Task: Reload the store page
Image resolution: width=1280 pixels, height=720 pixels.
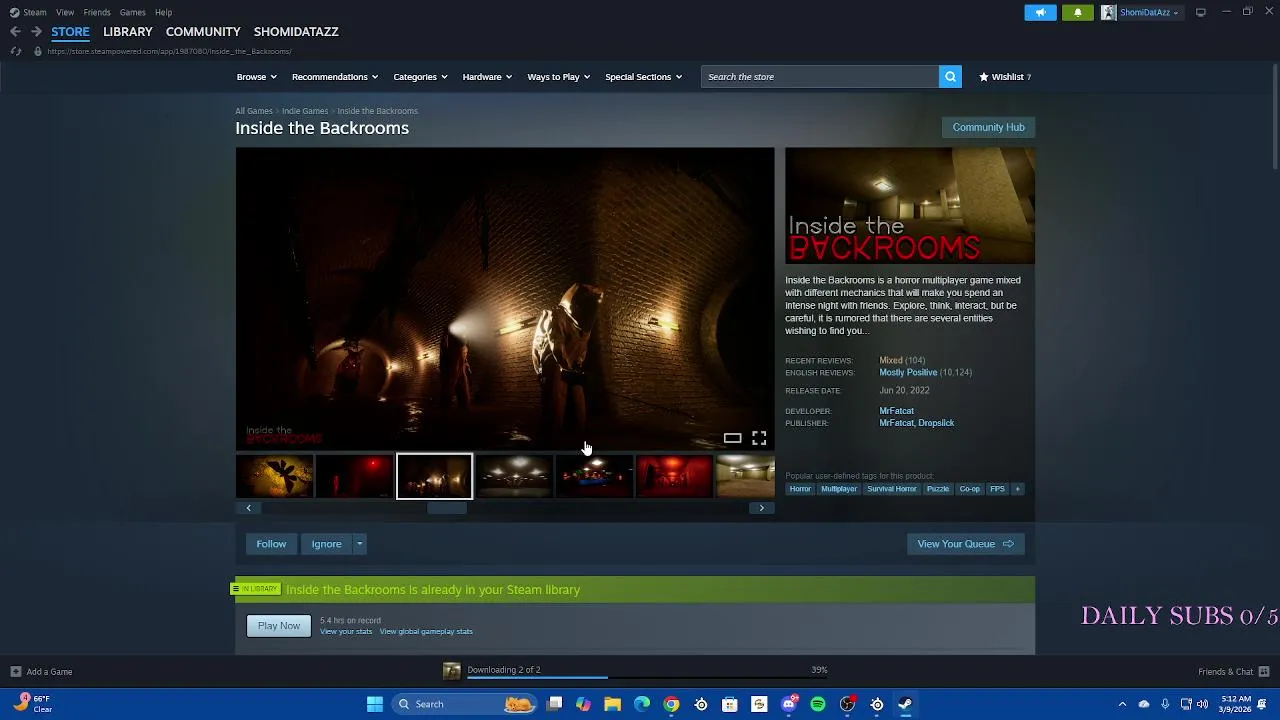Action: click(15, 51)
